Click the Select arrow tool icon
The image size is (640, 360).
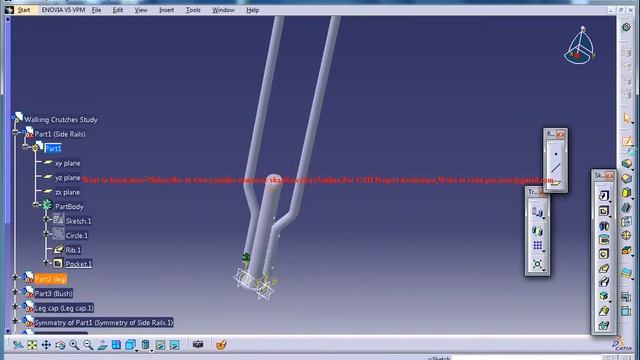(x=627, y=118)
